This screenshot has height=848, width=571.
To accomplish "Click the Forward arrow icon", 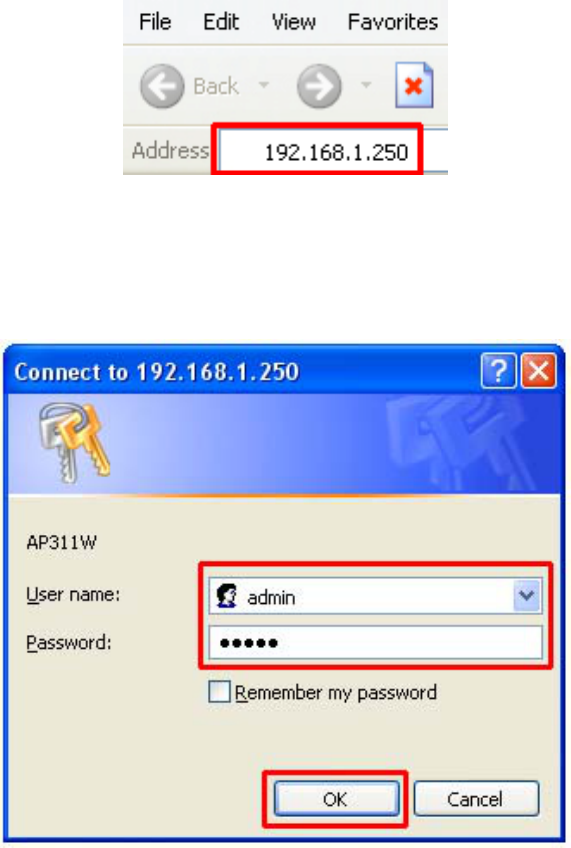I will [319, 86].
